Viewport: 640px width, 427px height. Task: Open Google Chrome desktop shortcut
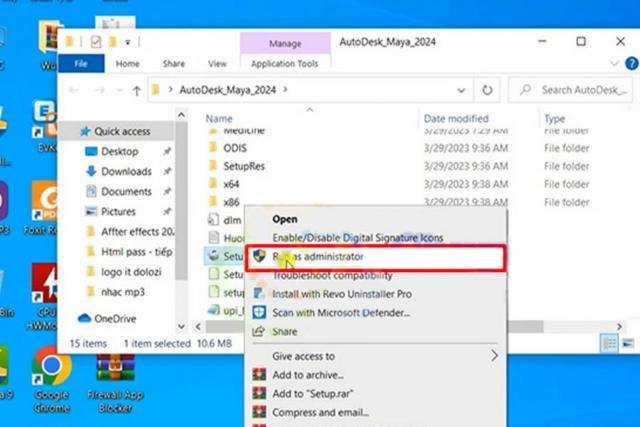click(50, 376)
